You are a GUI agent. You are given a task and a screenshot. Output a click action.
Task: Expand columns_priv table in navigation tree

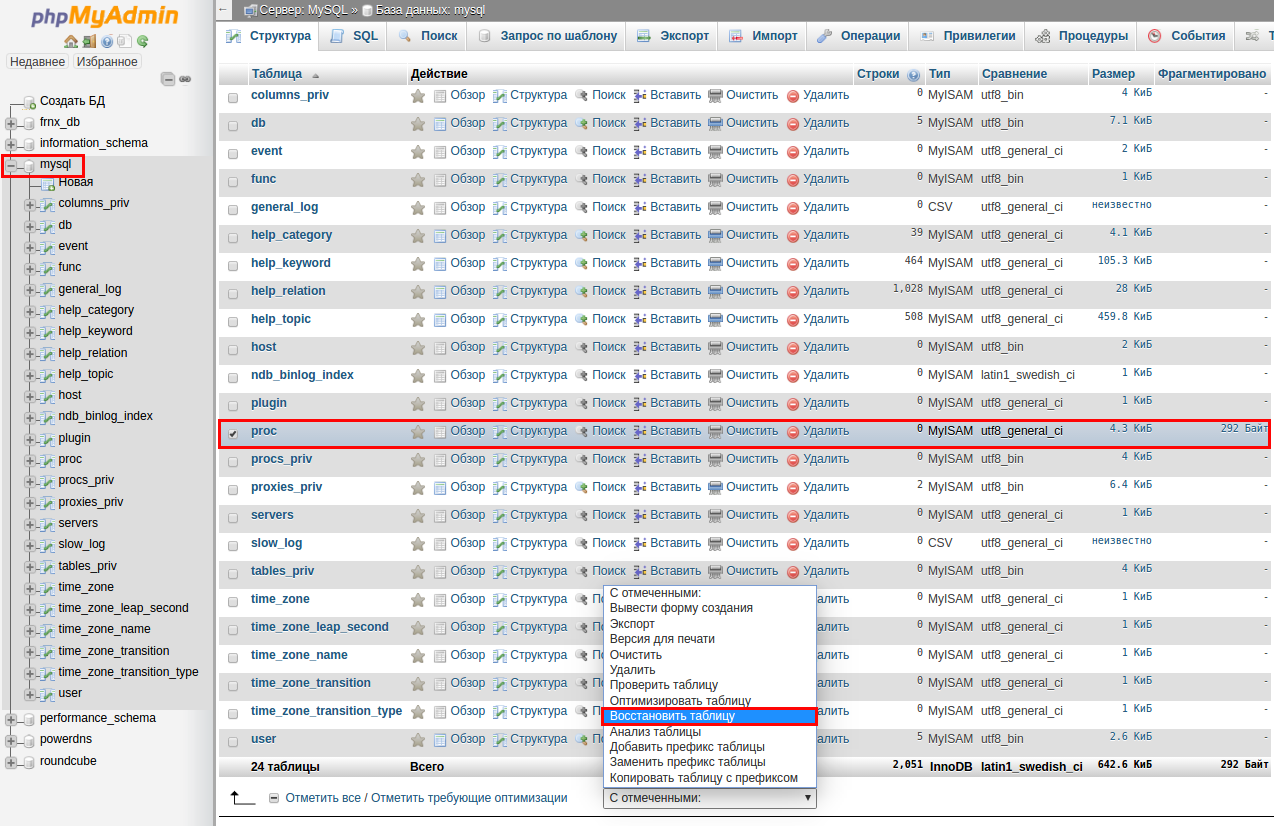click(x=30, y=204)
